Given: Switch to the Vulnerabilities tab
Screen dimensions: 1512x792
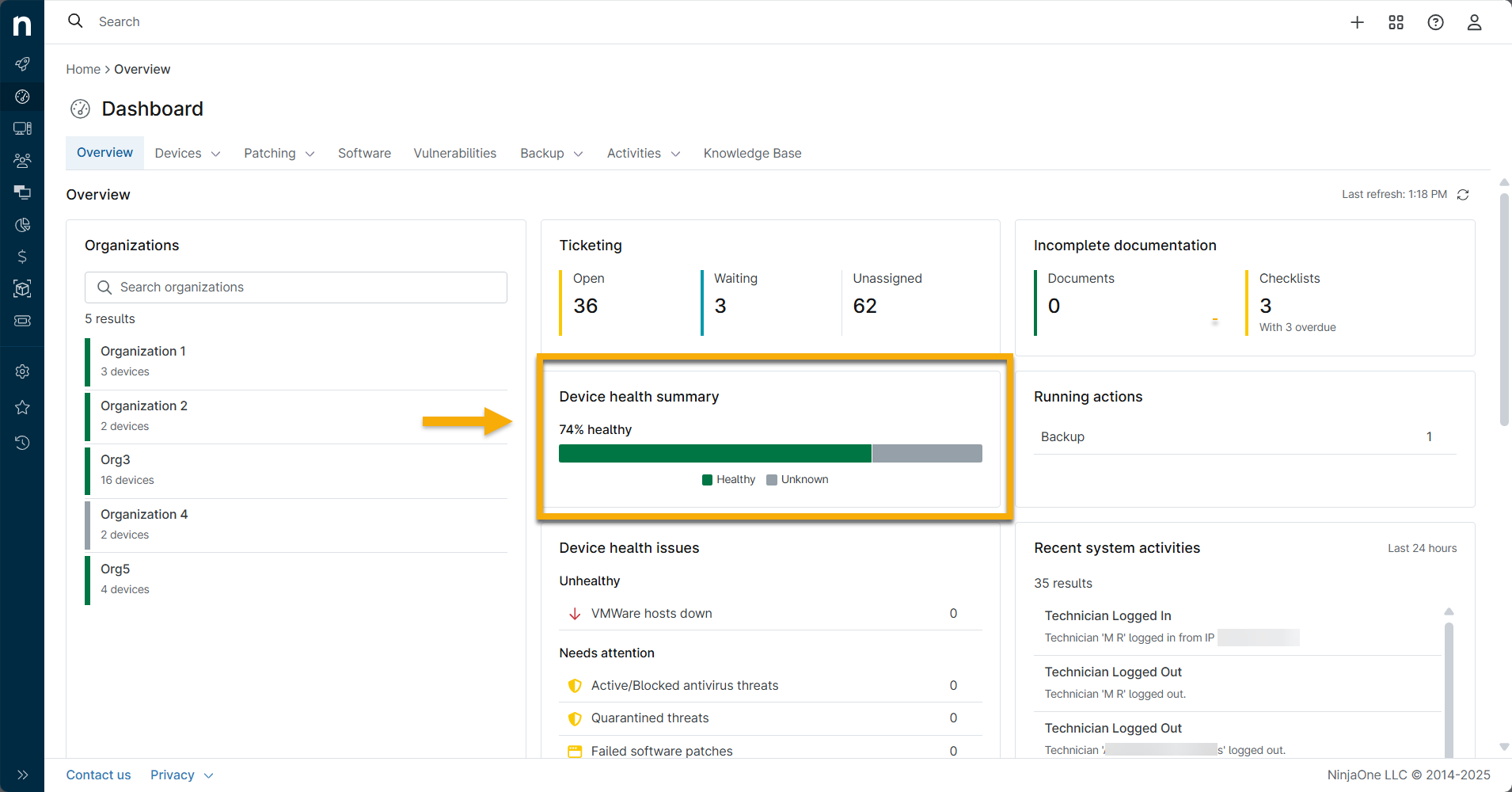Looking at the screenshot, I should 454,154.
